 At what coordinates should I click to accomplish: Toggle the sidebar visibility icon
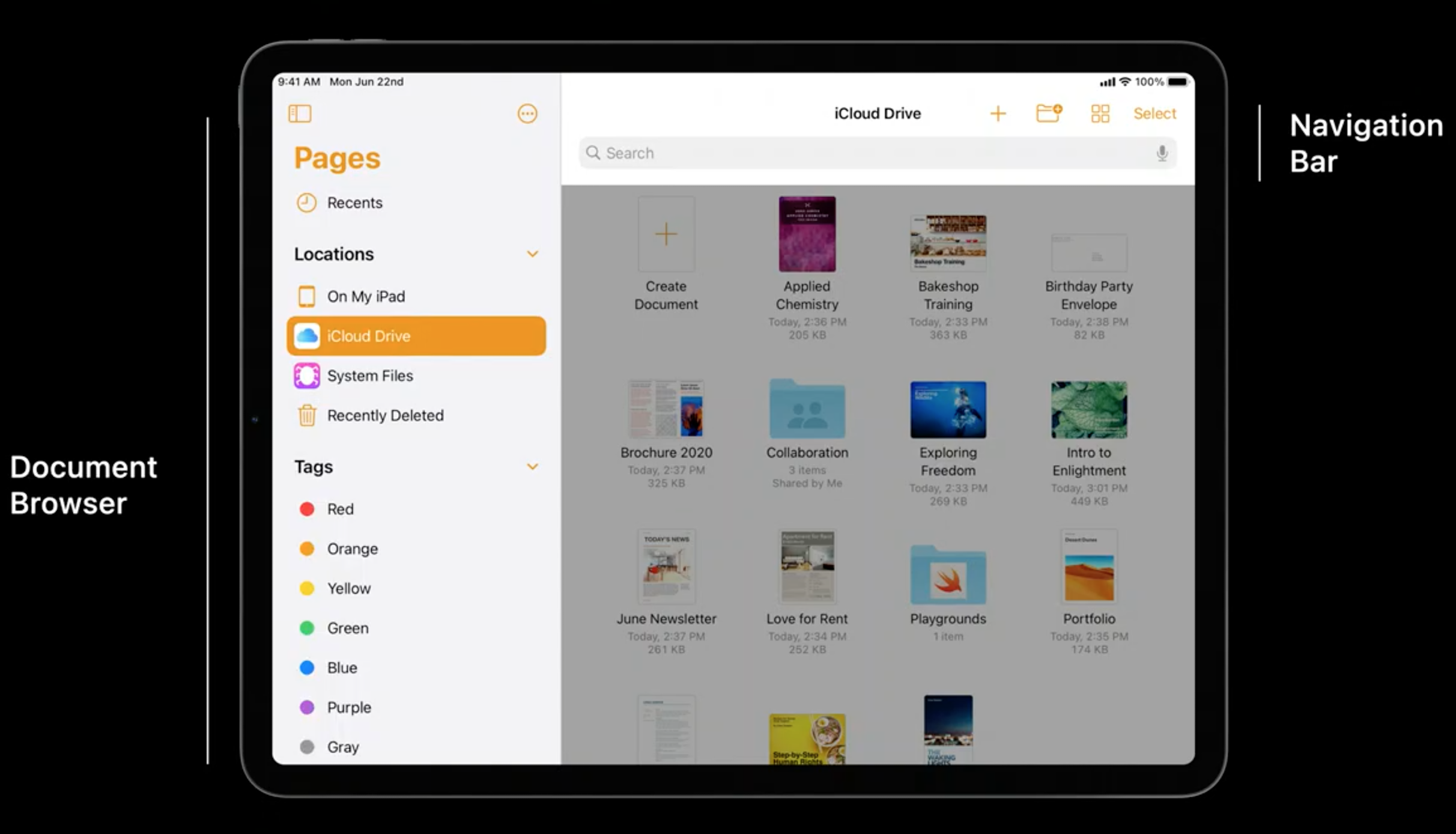(x=300, y=114)
